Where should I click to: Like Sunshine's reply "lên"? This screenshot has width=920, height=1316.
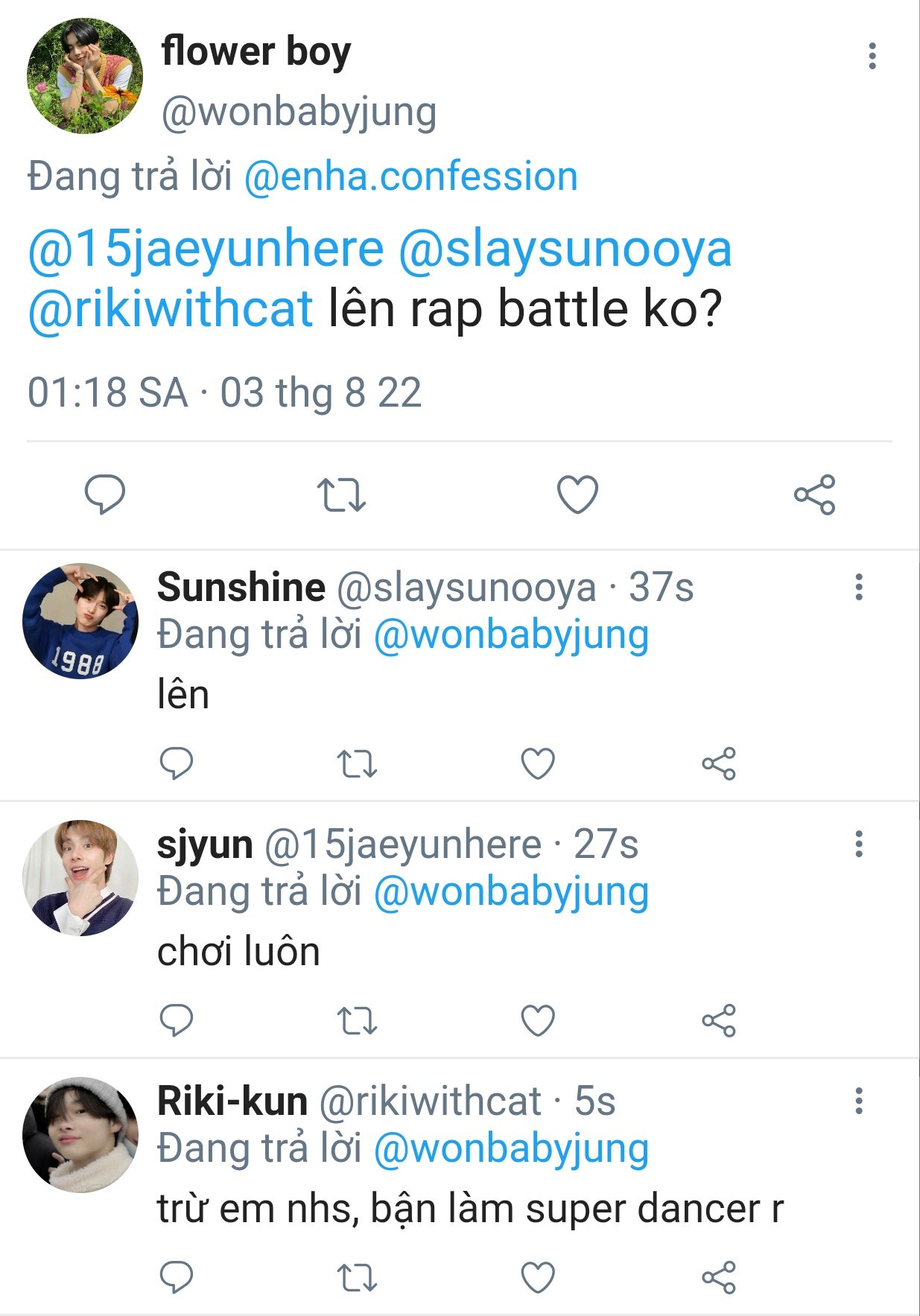(x=538, y=763)
